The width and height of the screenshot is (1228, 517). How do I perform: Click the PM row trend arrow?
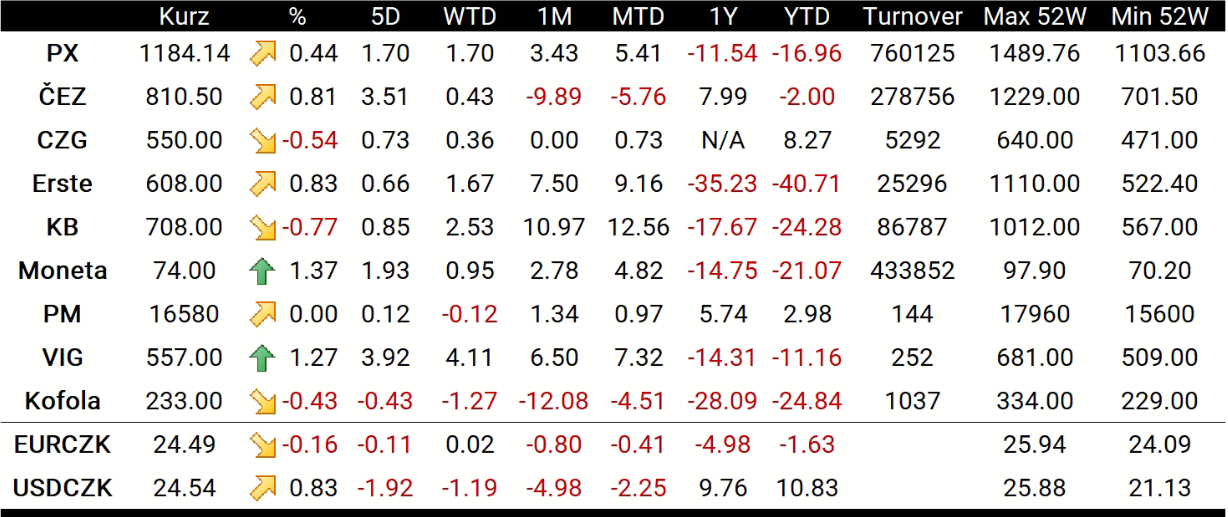[264, 315]
